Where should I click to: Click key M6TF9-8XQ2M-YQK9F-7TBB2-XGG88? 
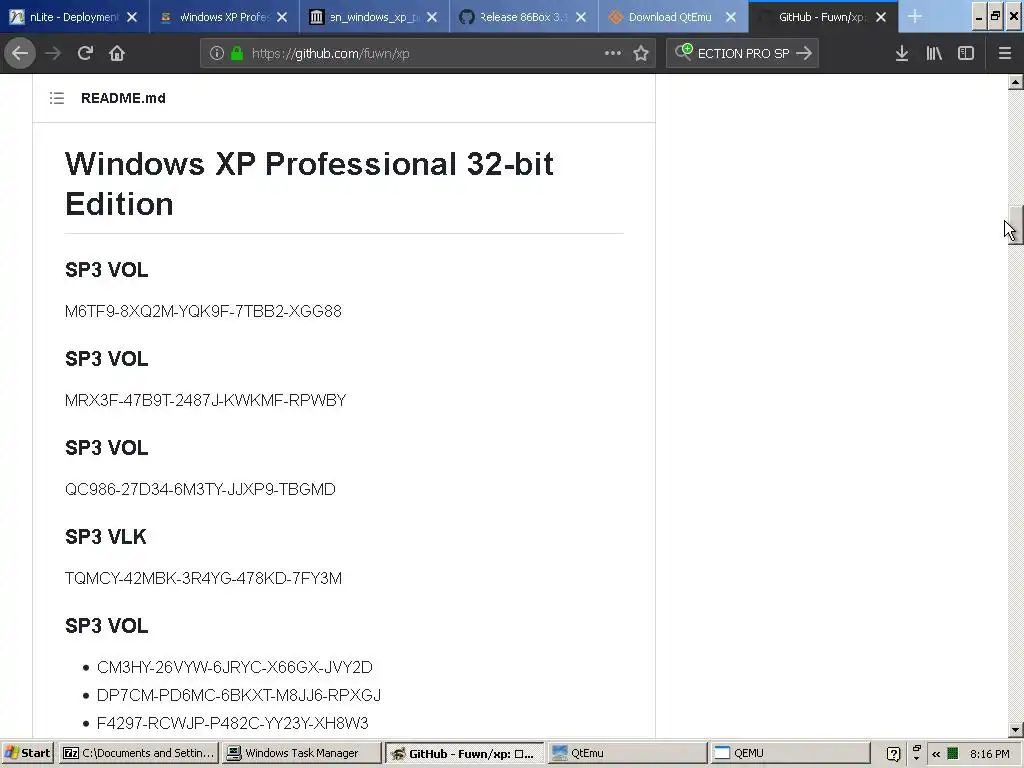tap(203, 311)
